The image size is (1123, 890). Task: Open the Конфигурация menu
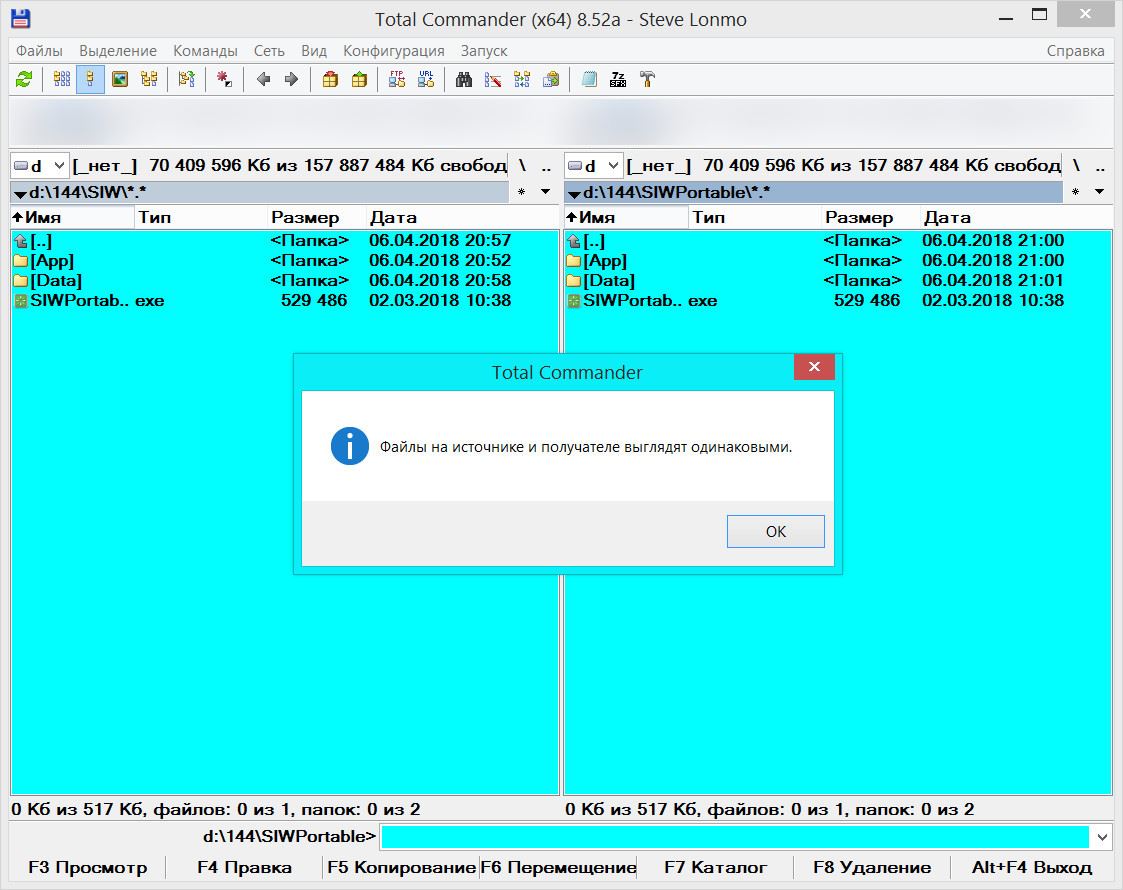point(393,50)
